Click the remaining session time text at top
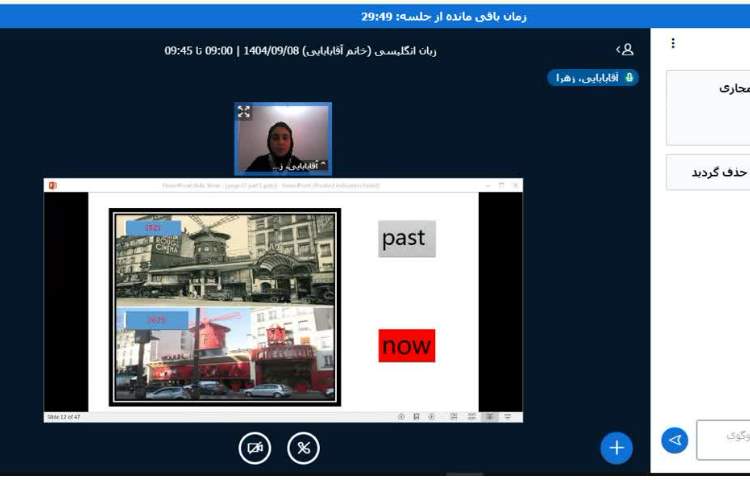Viewport: 750px width, 480px height. [443, 17]
